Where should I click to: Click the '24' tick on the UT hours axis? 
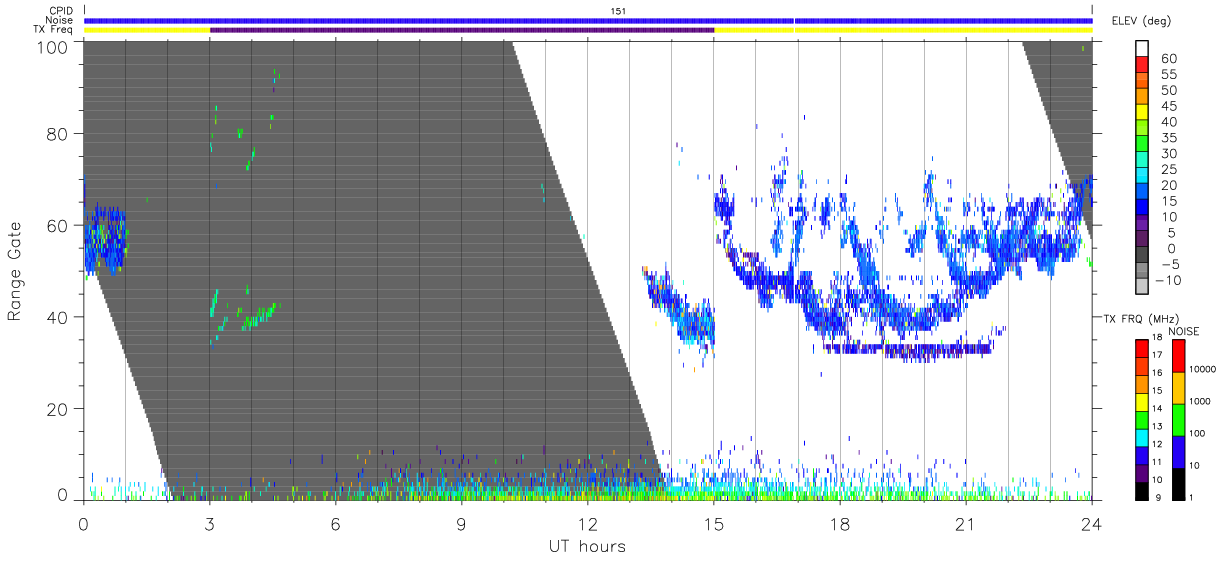point(1091,524)
